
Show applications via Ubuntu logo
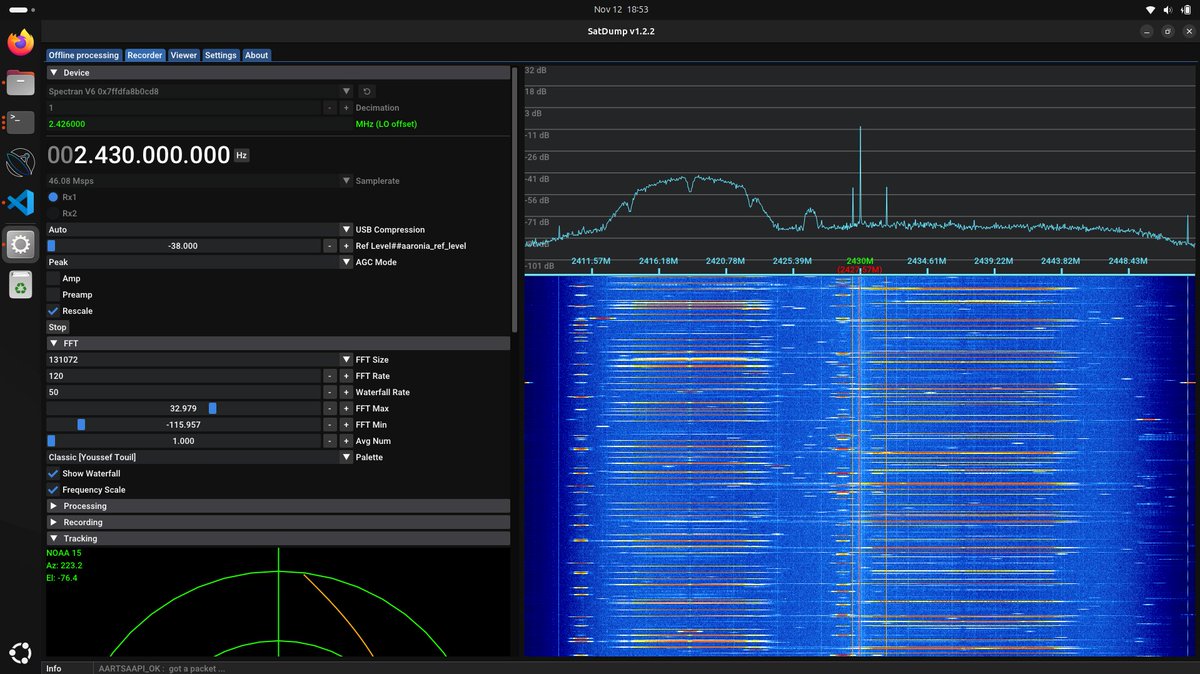(21, 651)
